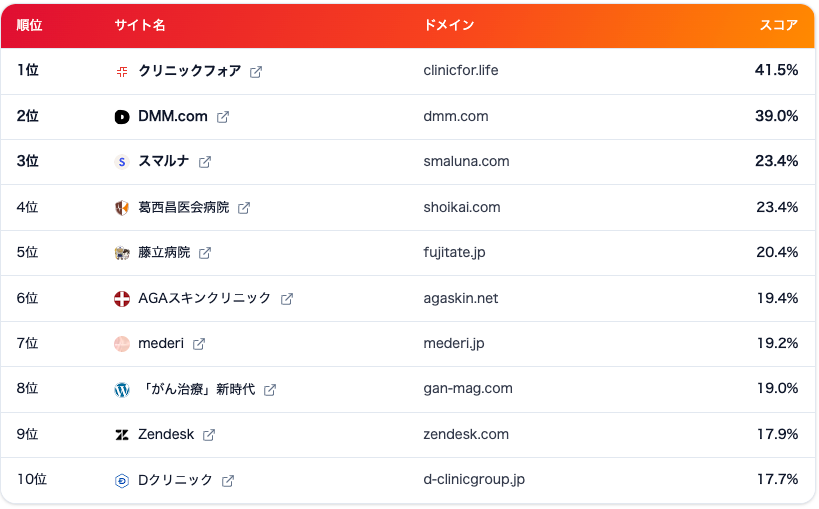Viewport: 819px width, 509px height.
Task: Open external link icon next to mederi
Action: pos(199,344)
